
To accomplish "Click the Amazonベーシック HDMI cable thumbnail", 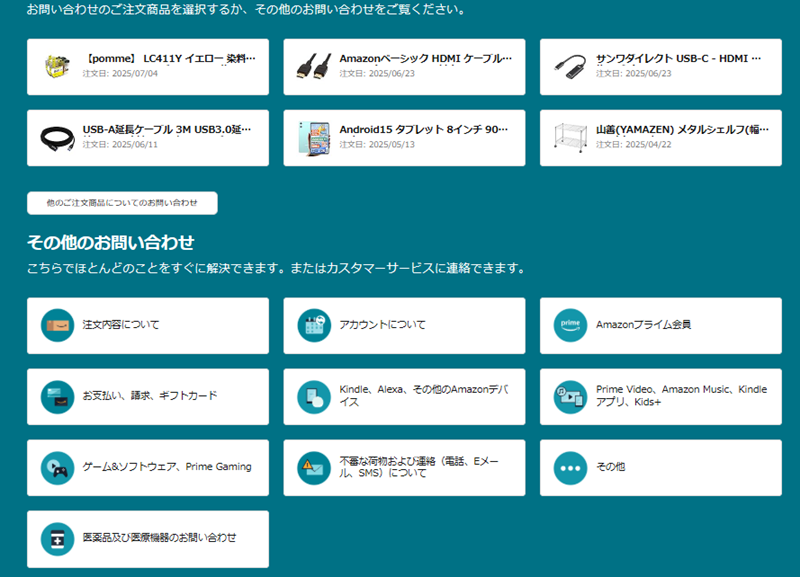I will [314, 67].
